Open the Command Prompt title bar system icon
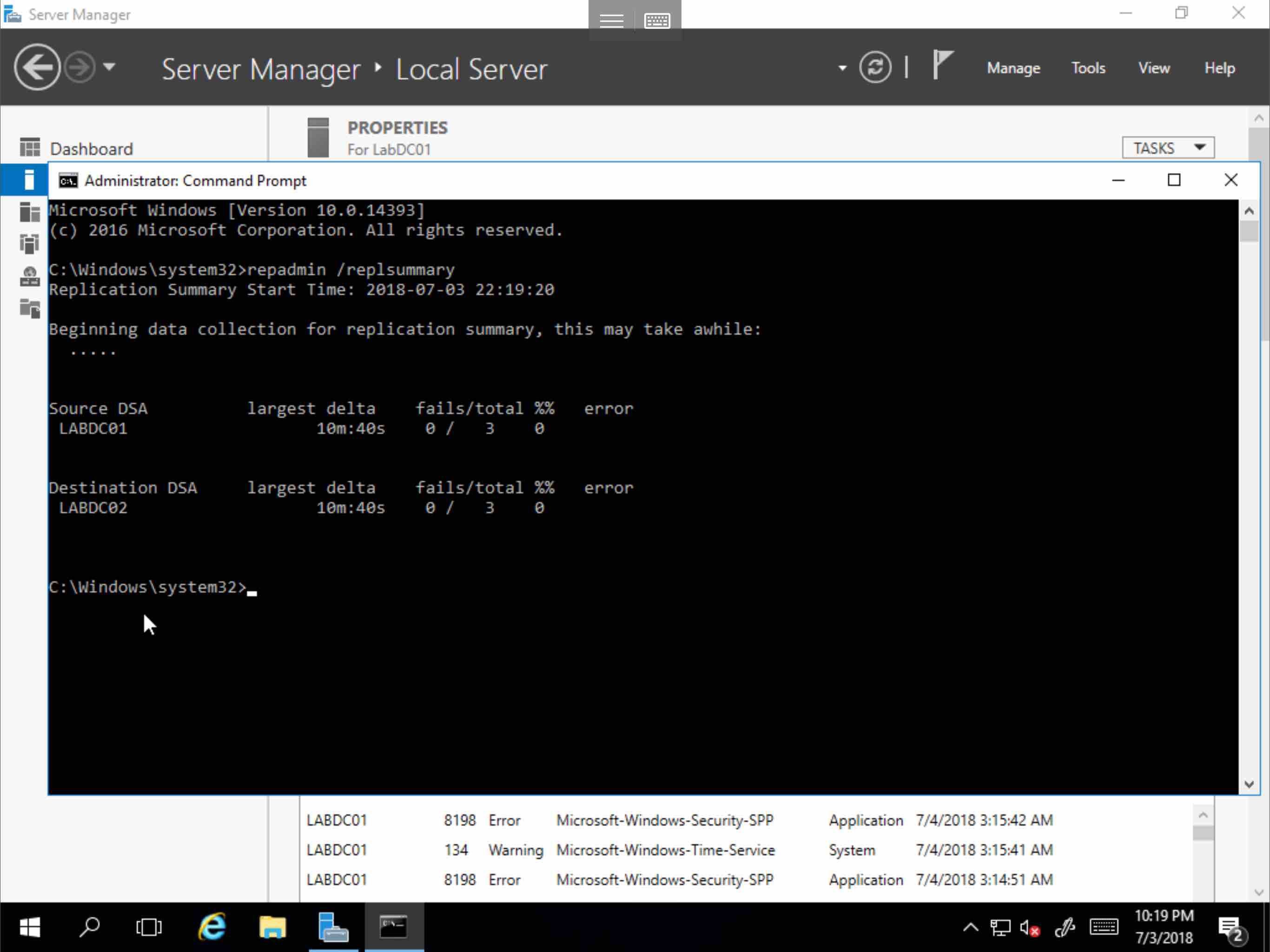The height and width of the screenshot is (952, 1270). click(x=68, y=180)
